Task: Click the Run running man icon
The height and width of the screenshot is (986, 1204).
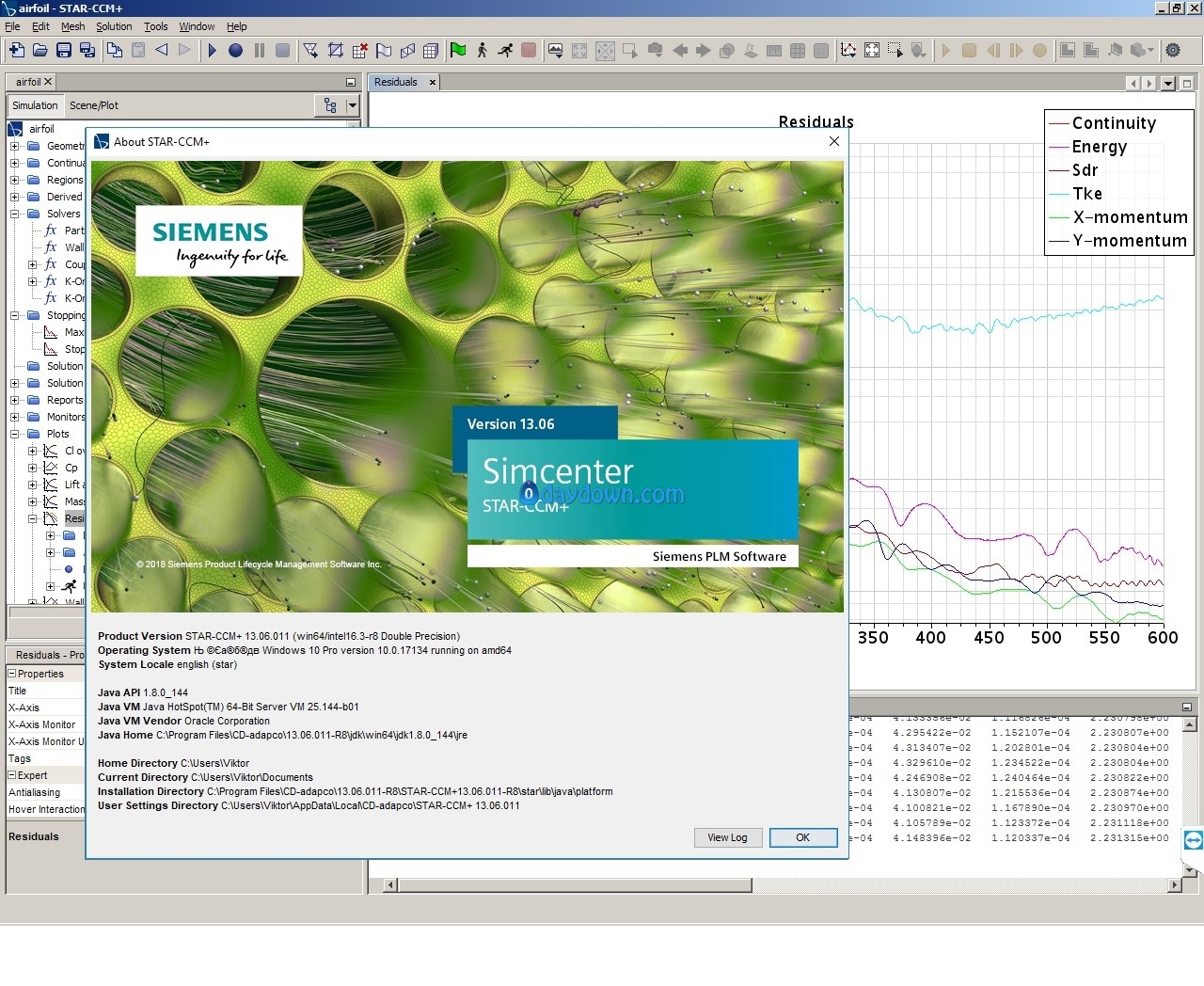Action: click(505, 50)
